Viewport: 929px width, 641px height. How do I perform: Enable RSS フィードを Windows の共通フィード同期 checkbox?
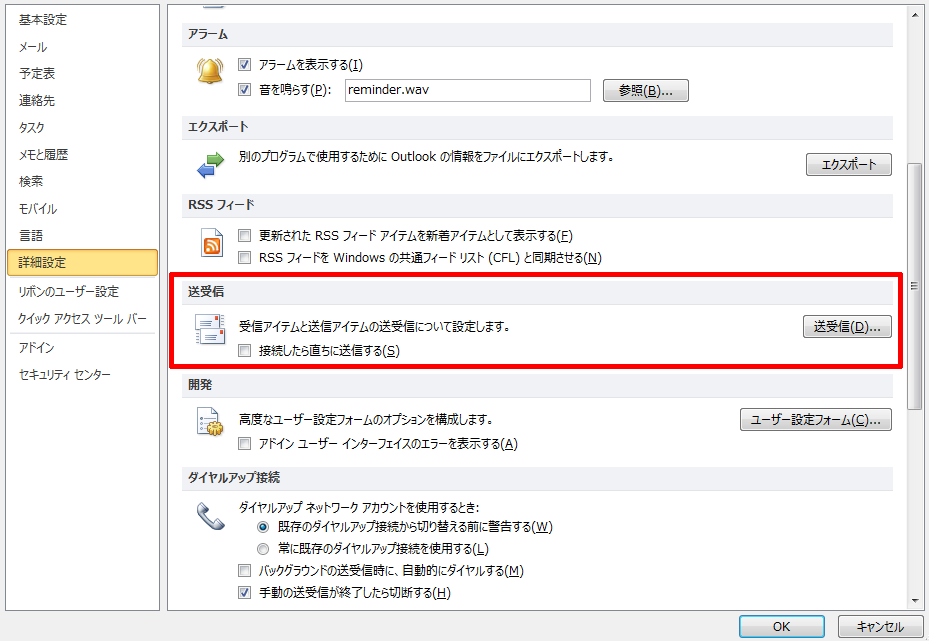click(x=244, y=258)
